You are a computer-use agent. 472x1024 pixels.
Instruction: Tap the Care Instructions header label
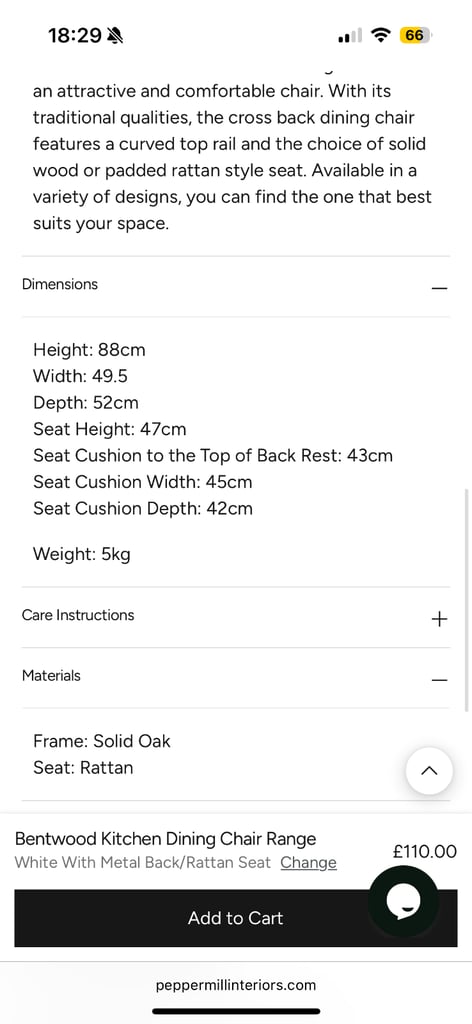point(78,615)
